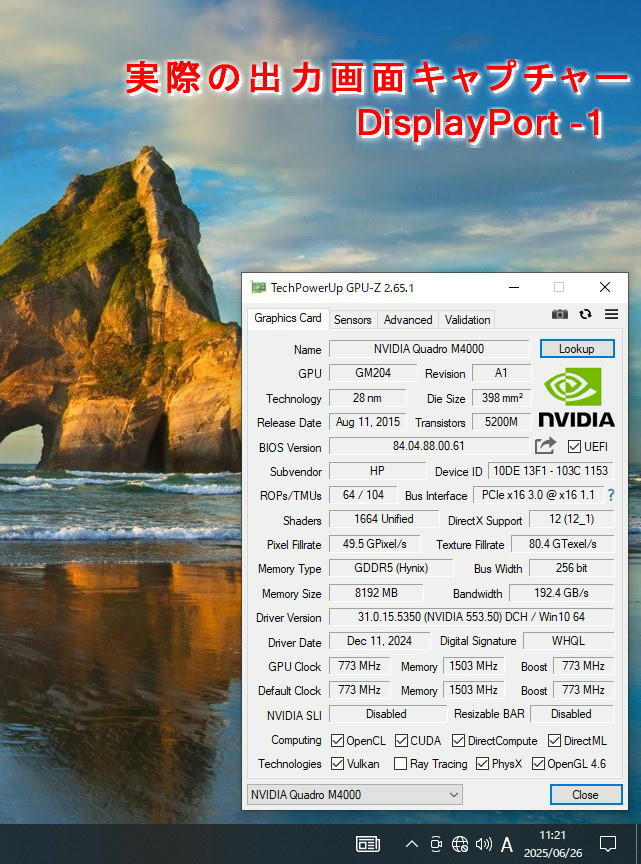The image size is (641, 864).
Task: Click the Bus Interface question mark
Action: point(611,495)
